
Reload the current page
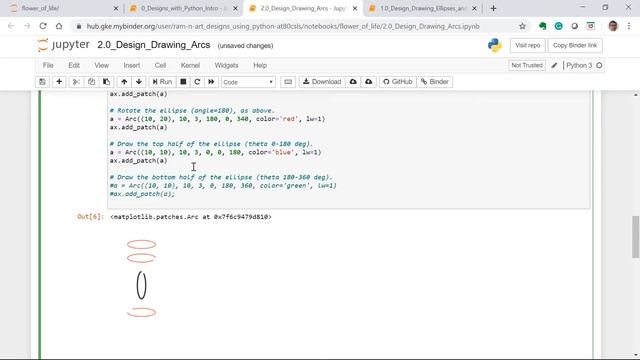tap(43, 26)
